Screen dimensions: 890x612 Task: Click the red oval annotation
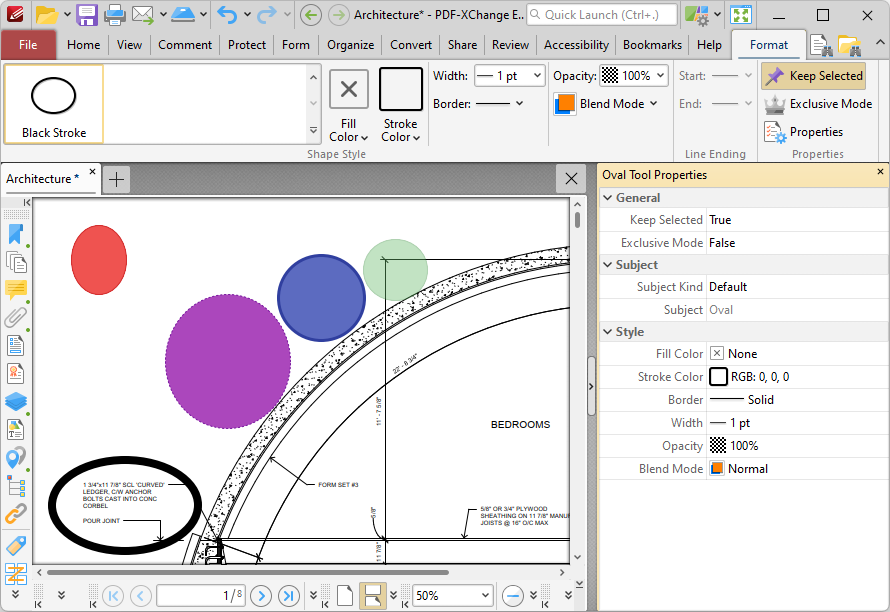99,260
